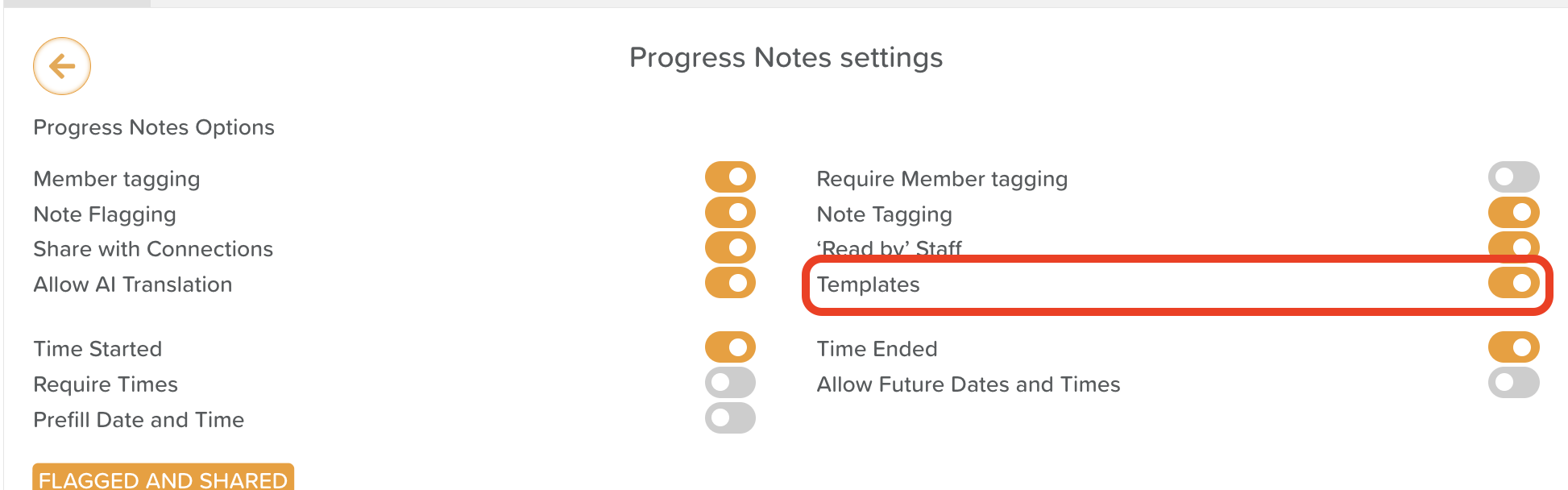Click the Progress Notes Options heading
1568x490 pixels.
coord(154,127)
